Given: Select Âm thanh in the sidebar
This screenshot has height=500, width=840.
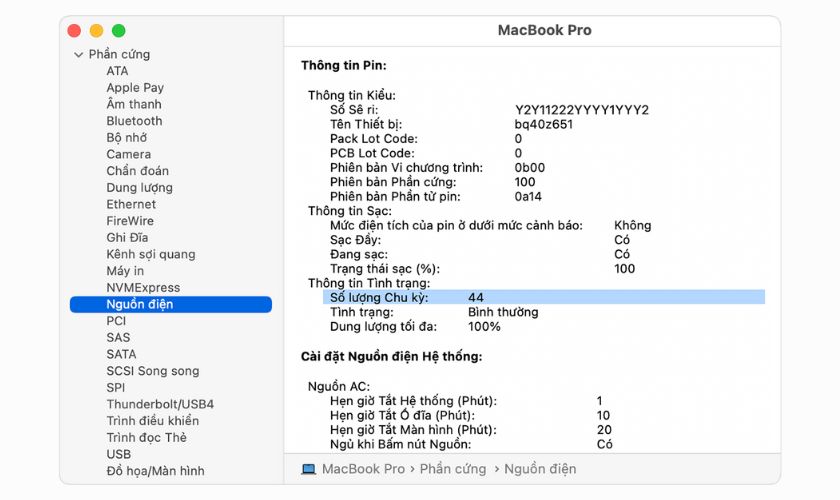Looking at the screenshot, I should (134, 104).
